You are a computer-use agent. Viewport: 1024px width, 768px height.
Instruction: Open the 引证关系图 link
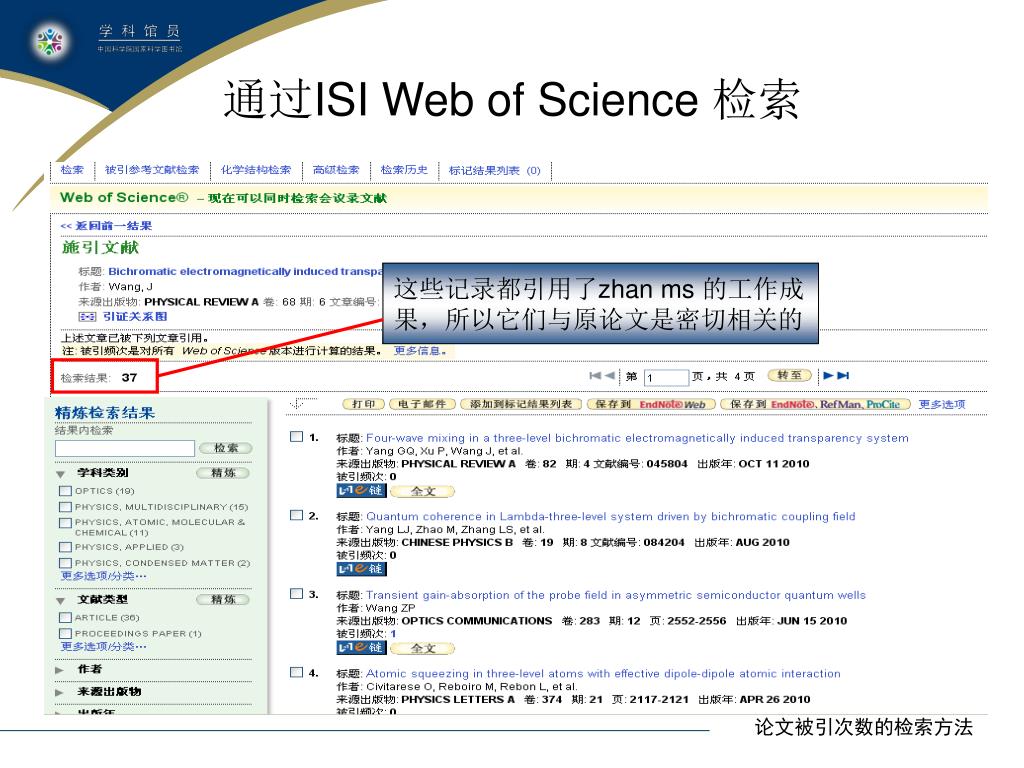coord(135,317)
